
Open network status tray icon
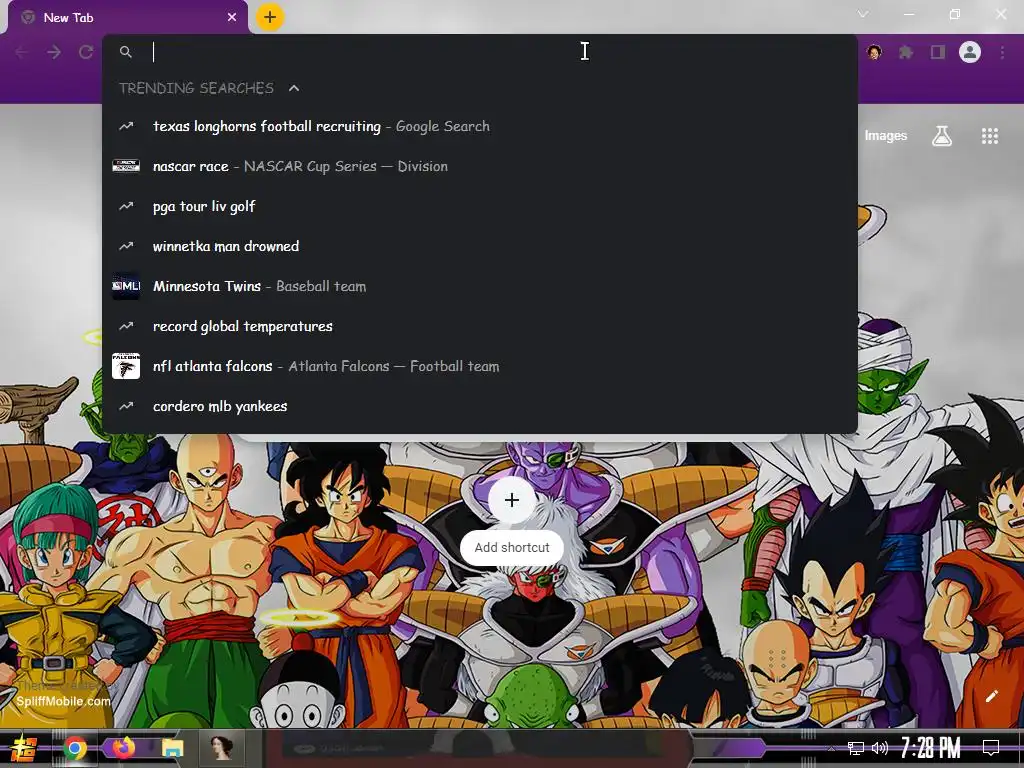click(856, 748)
